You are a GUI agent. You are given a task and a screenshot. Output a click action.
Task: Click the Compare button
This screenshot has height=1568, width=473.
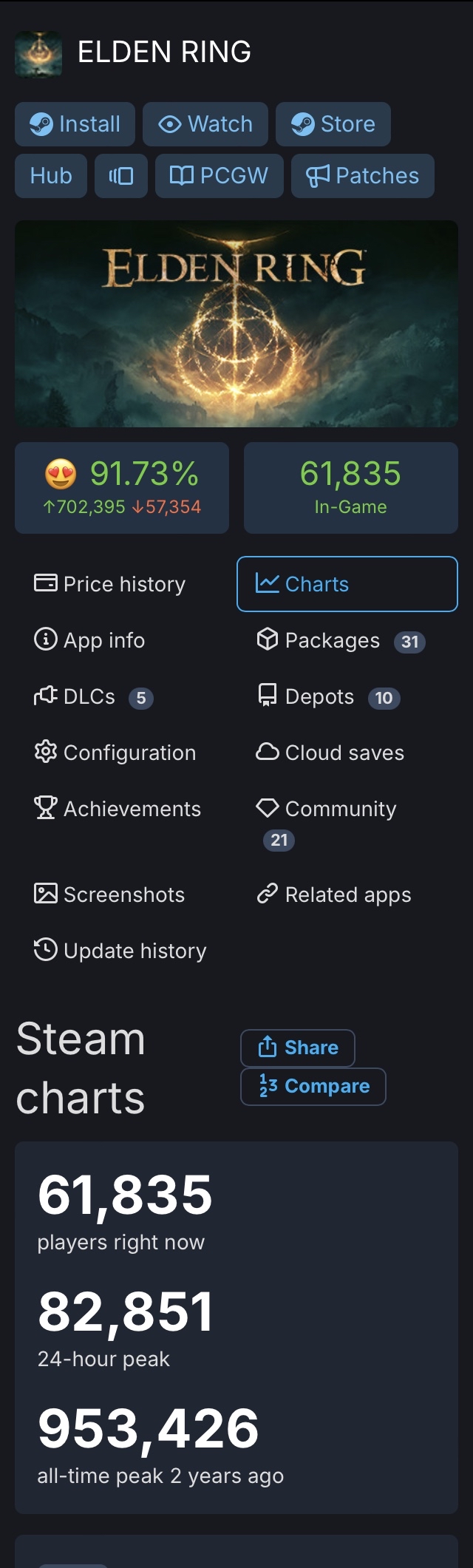[313, 1086]
